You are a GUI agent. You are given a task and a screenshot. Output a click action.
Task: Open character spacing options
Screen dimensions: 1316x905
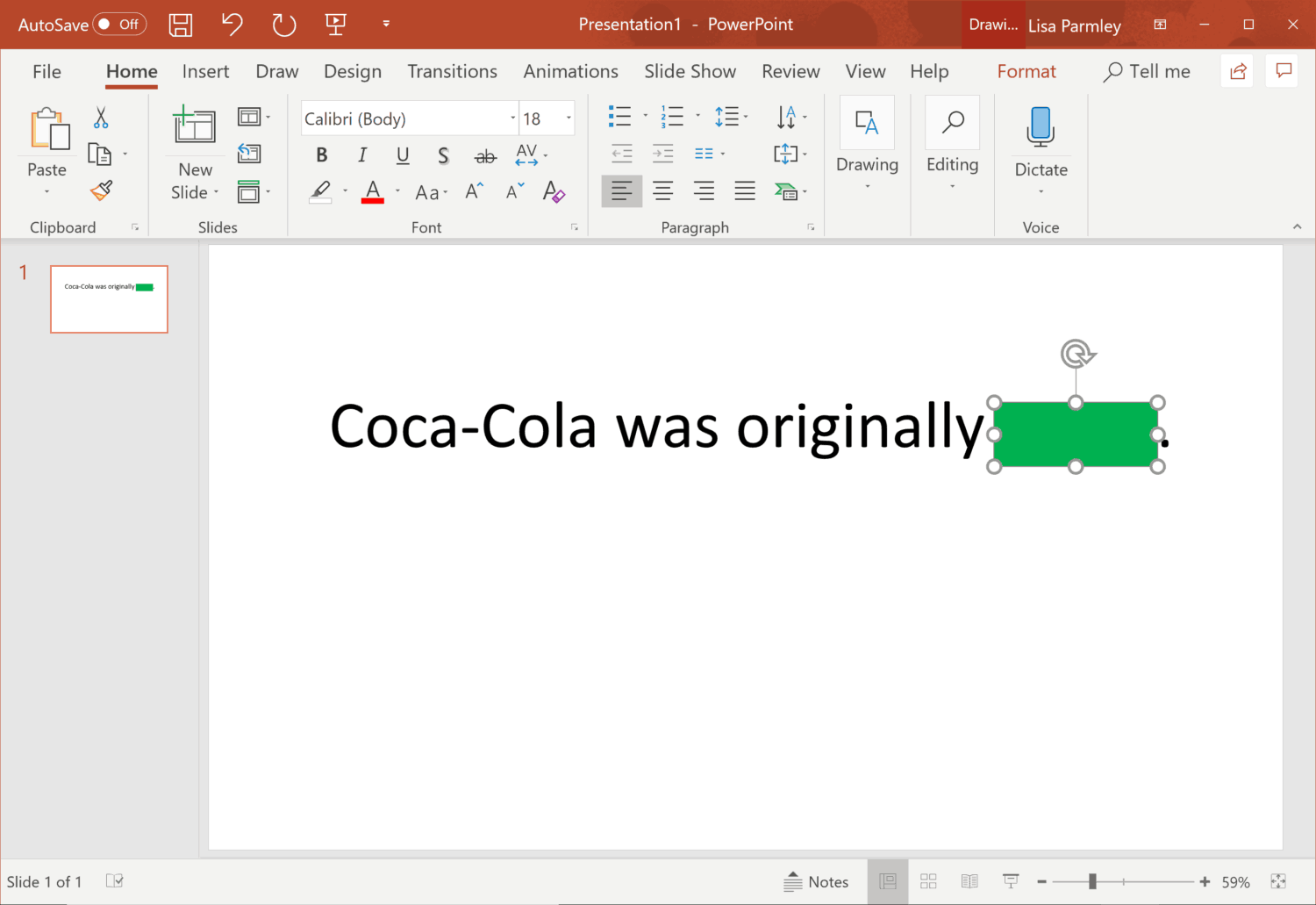pyautogui.click(x=532, y=155)
